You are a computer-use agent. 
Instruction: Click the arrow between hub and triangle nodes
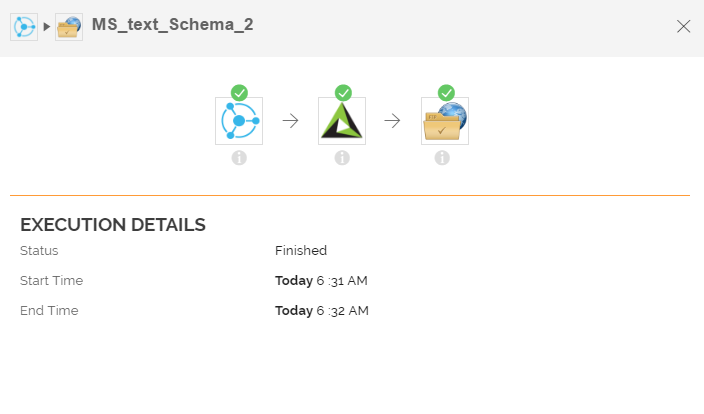point(290,121)
